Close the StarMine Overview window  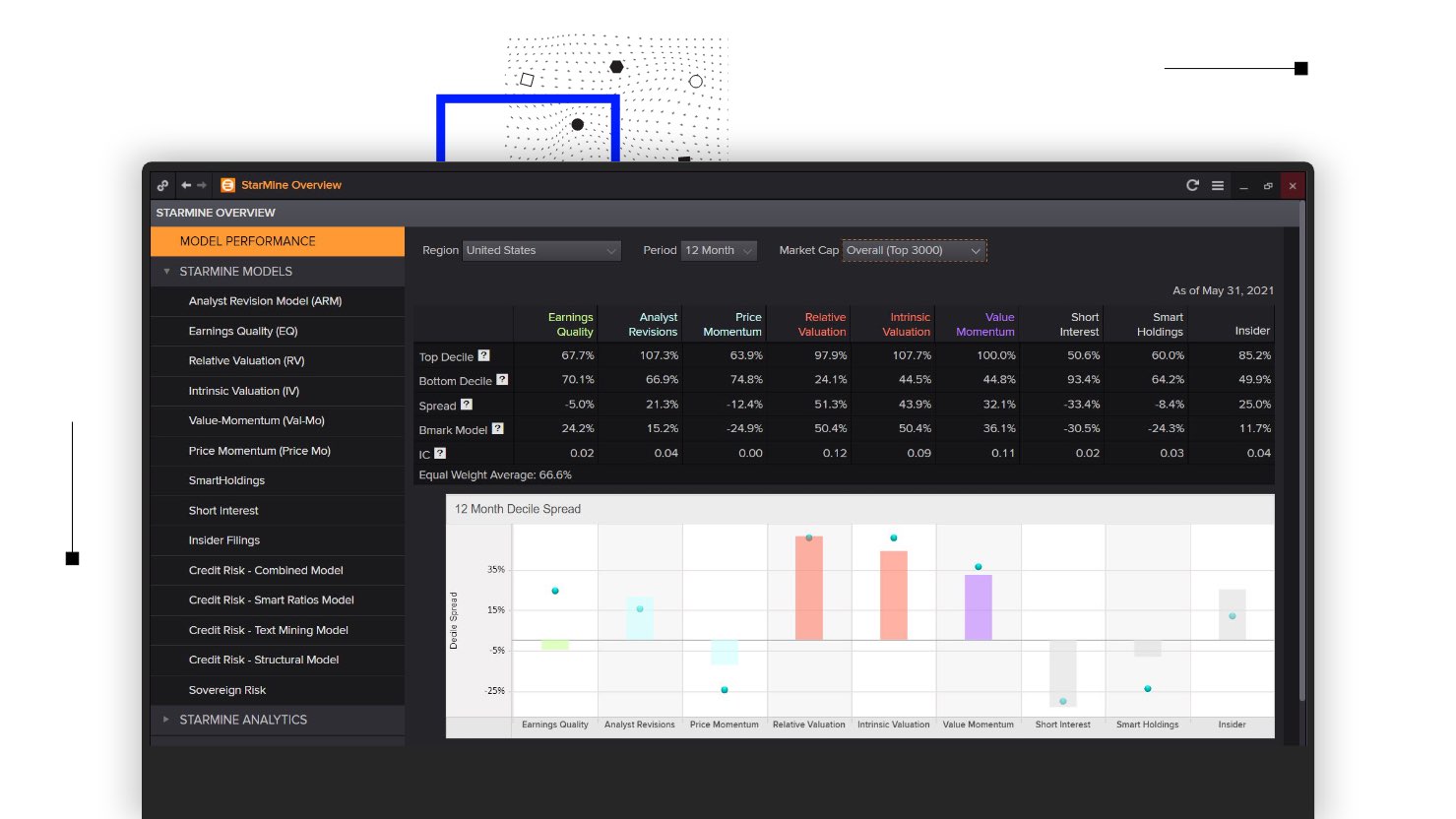1293,185
